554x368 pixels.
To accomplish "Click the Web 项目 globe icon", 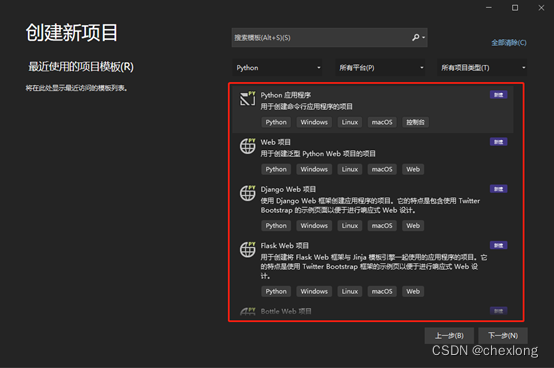I will [x=247, y=146].
